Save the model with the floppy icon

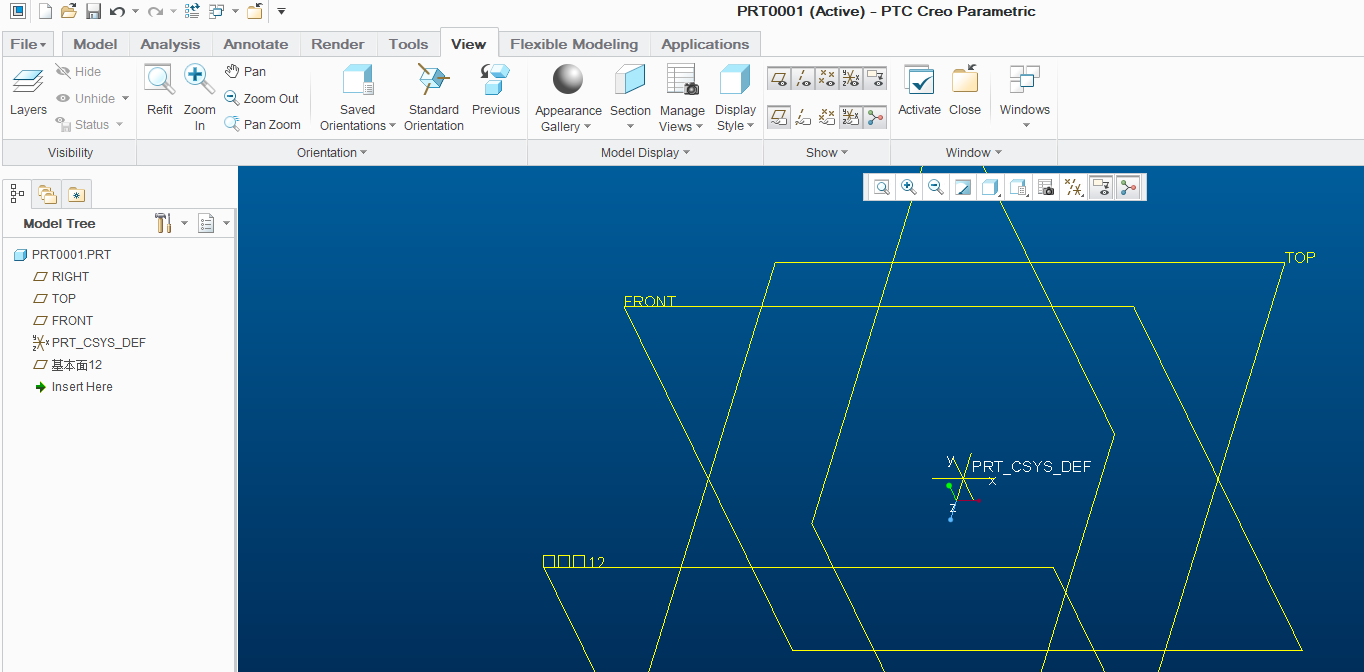pyautogui.click(x=93, y=11)
